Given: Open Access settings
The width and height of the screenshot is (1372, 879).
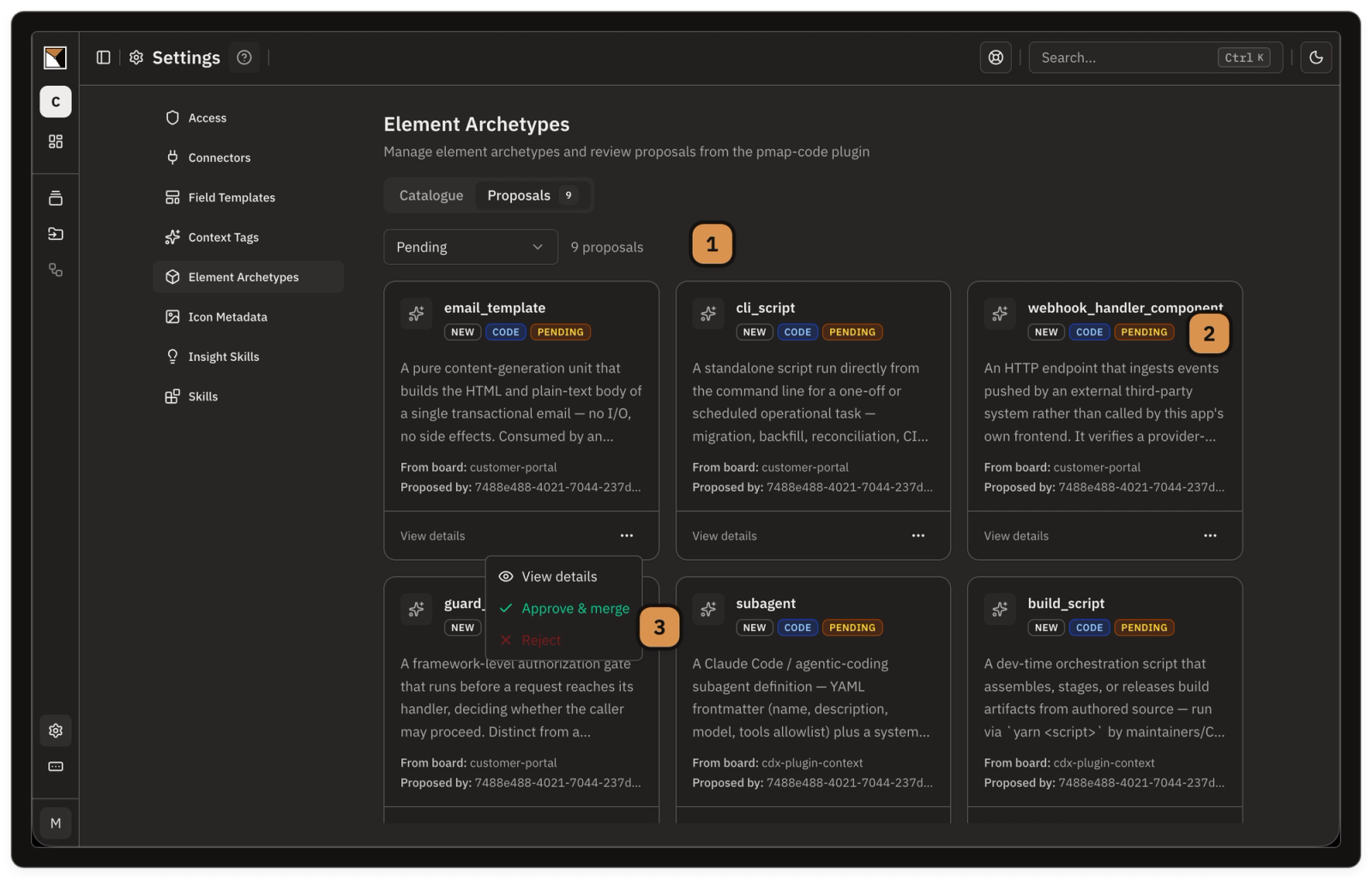Looking at the screenshot, I should 248,118.
